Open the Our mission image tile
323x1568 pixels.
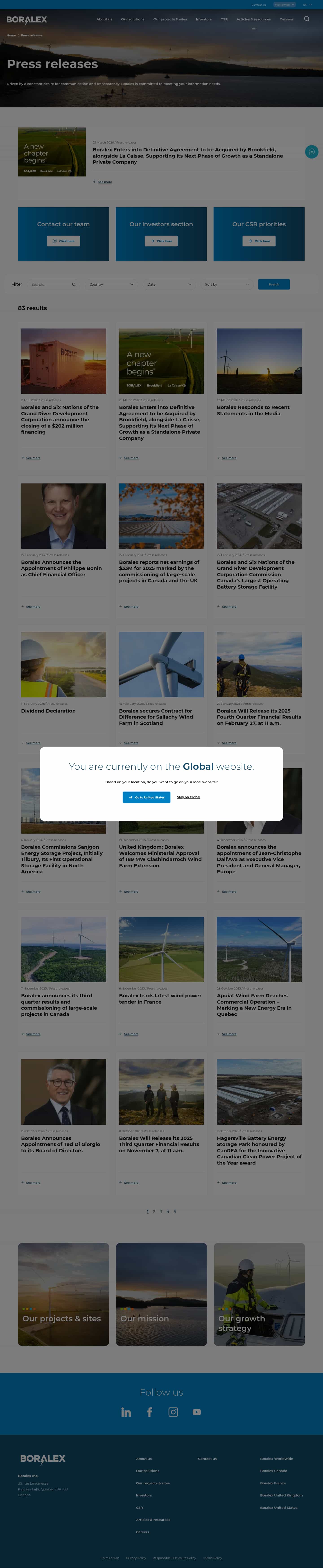pos(161,1294)
